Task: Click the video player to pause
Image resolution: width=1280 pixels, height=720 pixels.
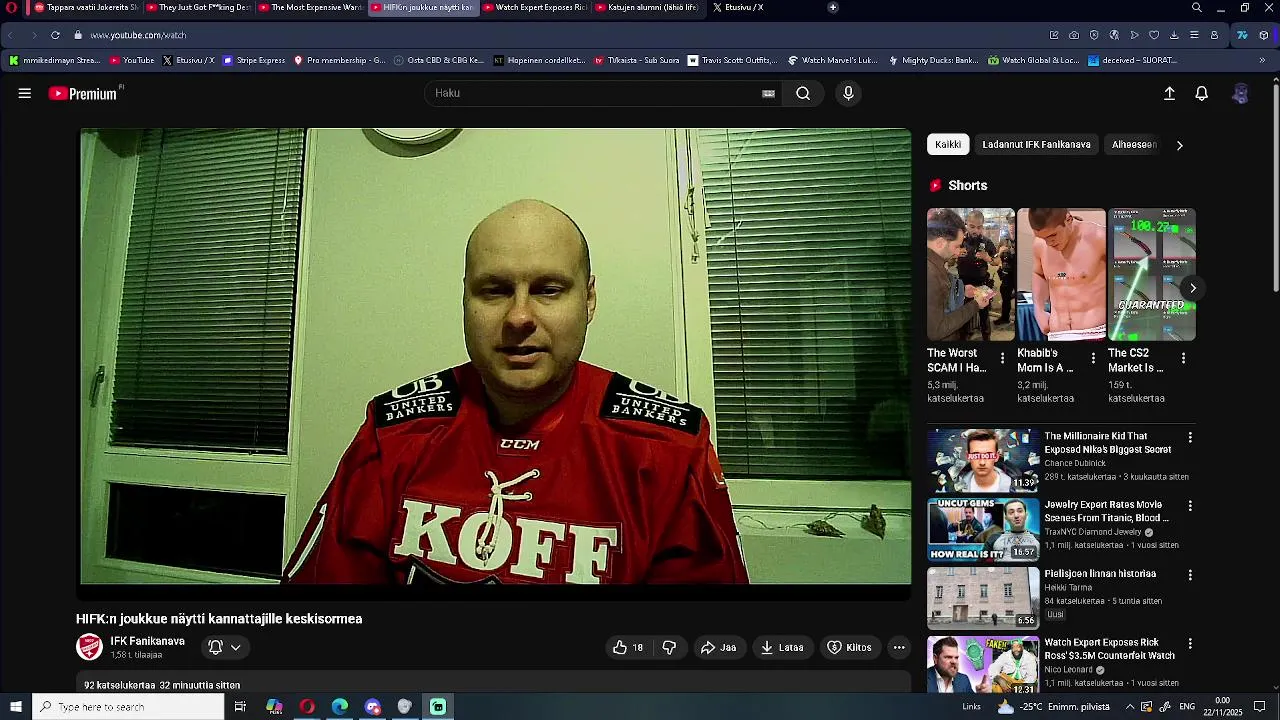Action: [x=495, y=356]
